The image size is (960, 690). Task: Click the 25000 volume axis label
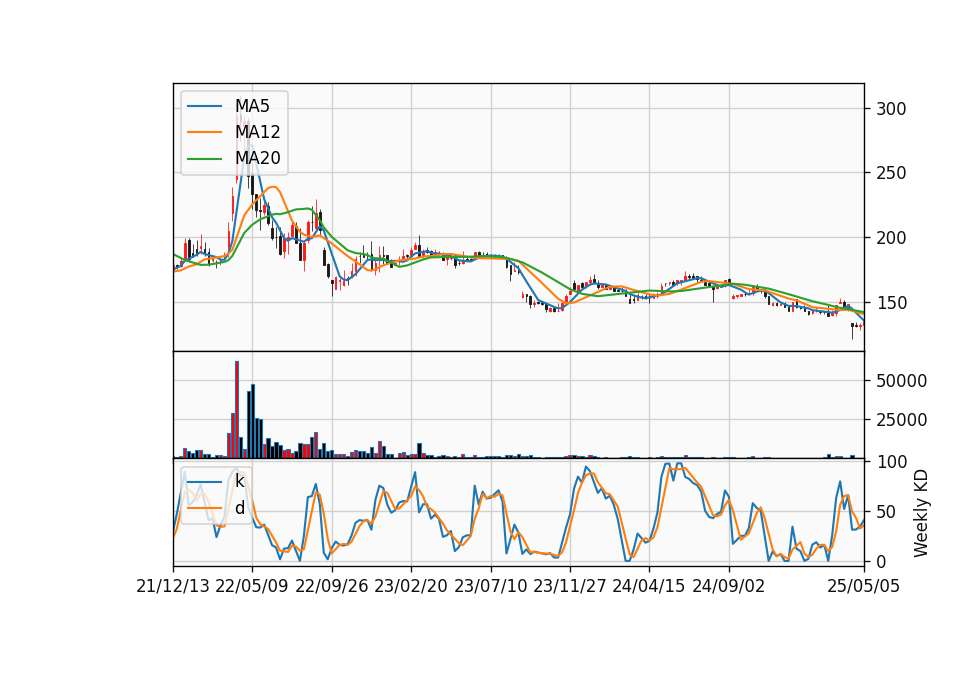pos(901,420)
